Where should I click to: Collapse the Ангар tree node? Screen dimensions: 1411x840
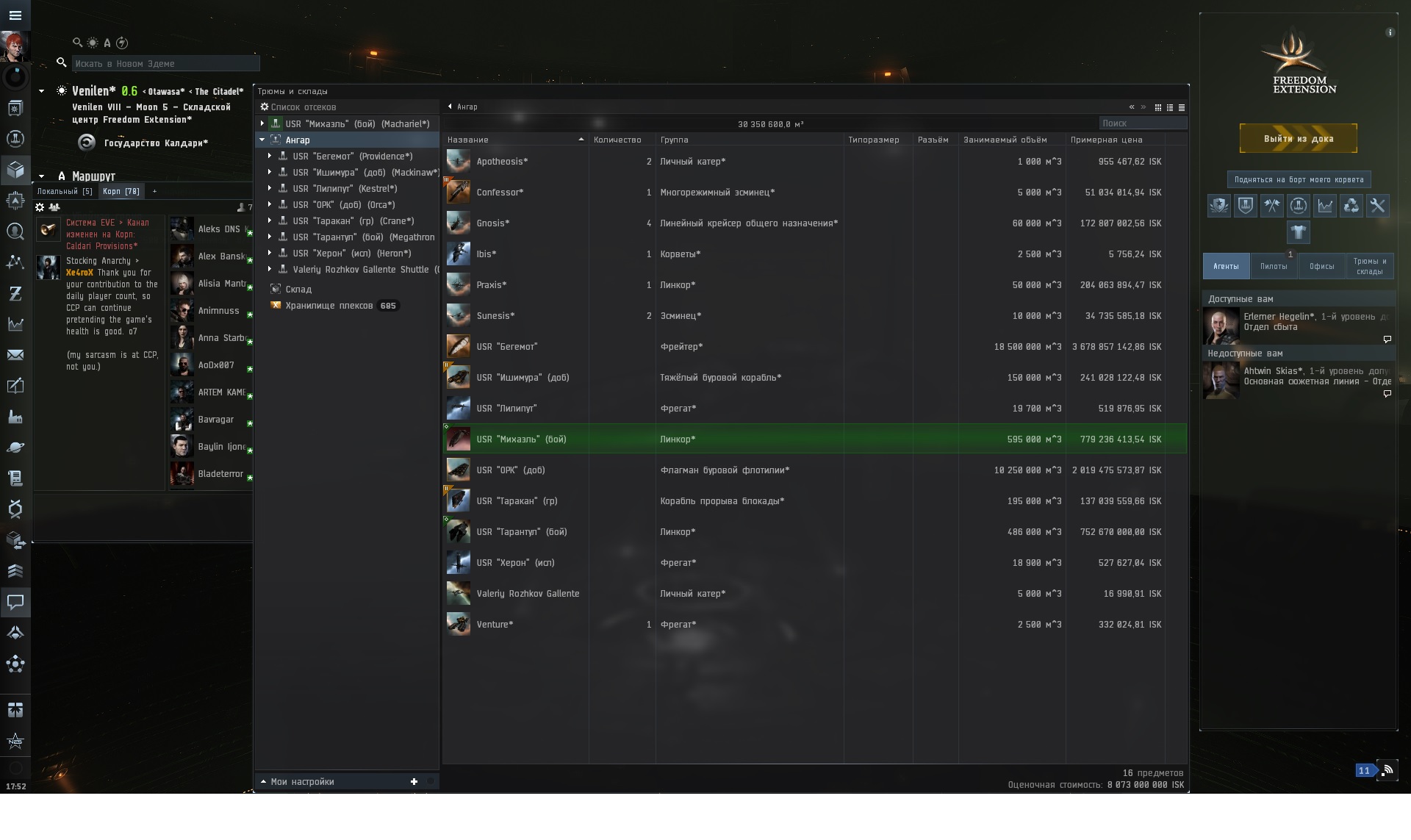(x=262, y=140)
